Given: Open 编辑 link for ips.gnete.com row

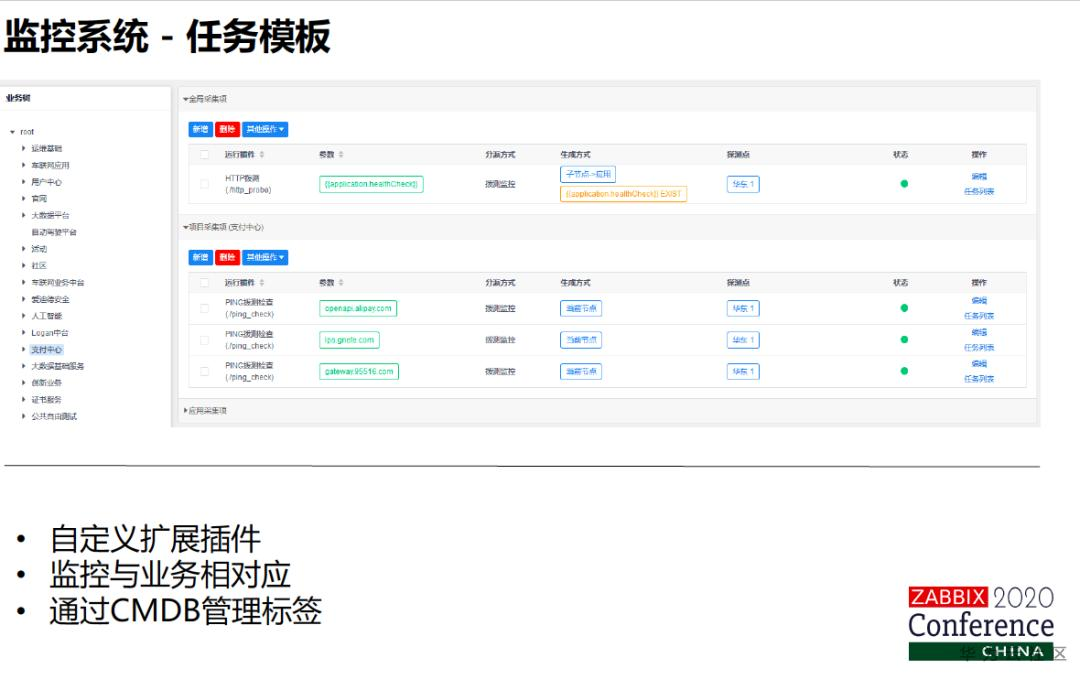Looking at the screenshot, I should coord(979,332).
